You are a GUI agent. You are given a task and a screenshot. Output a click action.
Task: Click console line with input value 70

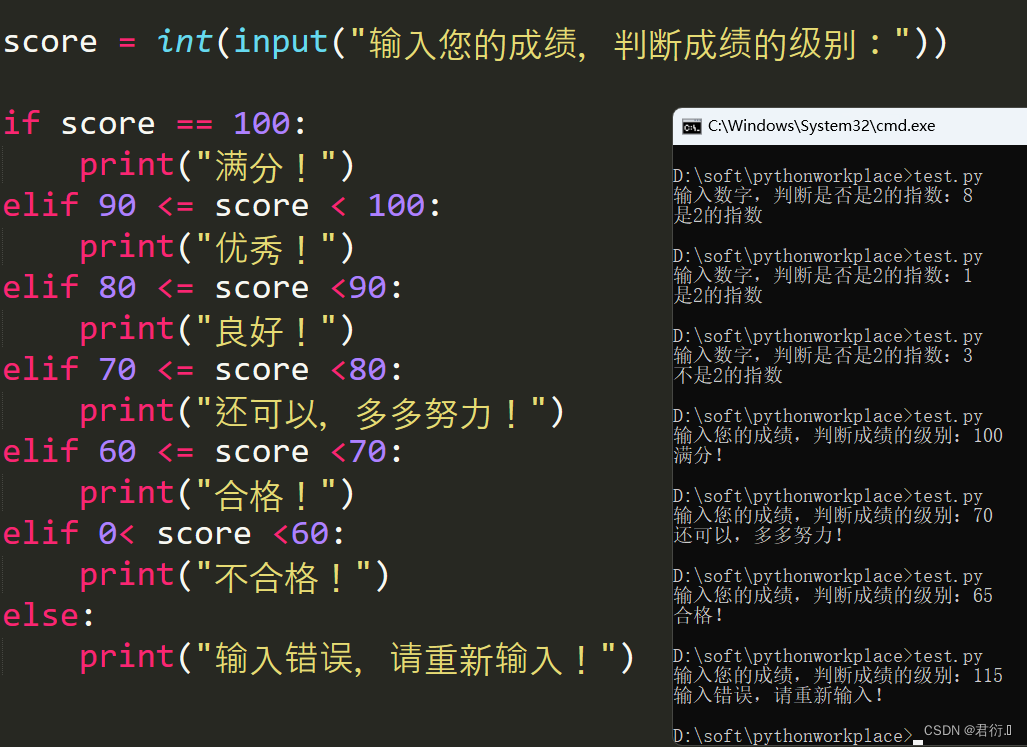[x=833, y=515]
